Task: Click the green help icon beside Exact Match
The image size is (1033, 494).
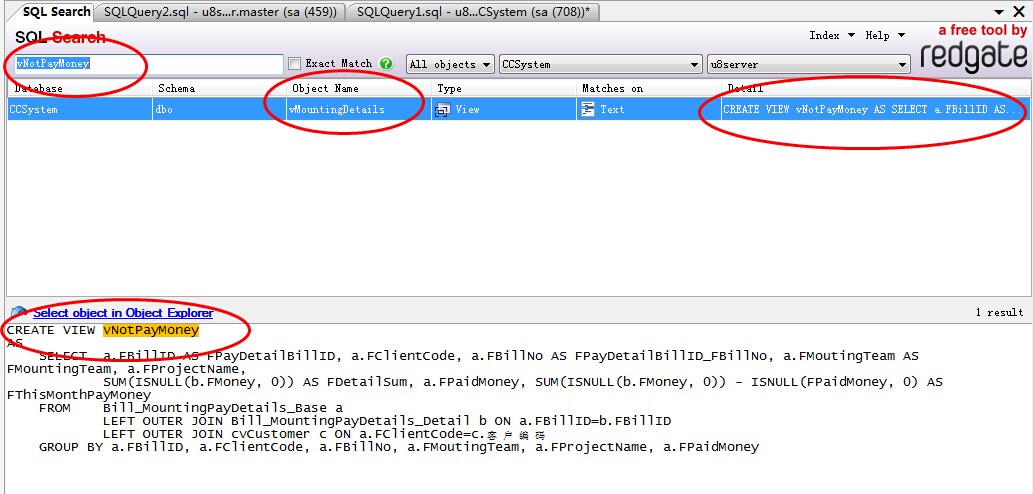Action: [x=386, y=64]
